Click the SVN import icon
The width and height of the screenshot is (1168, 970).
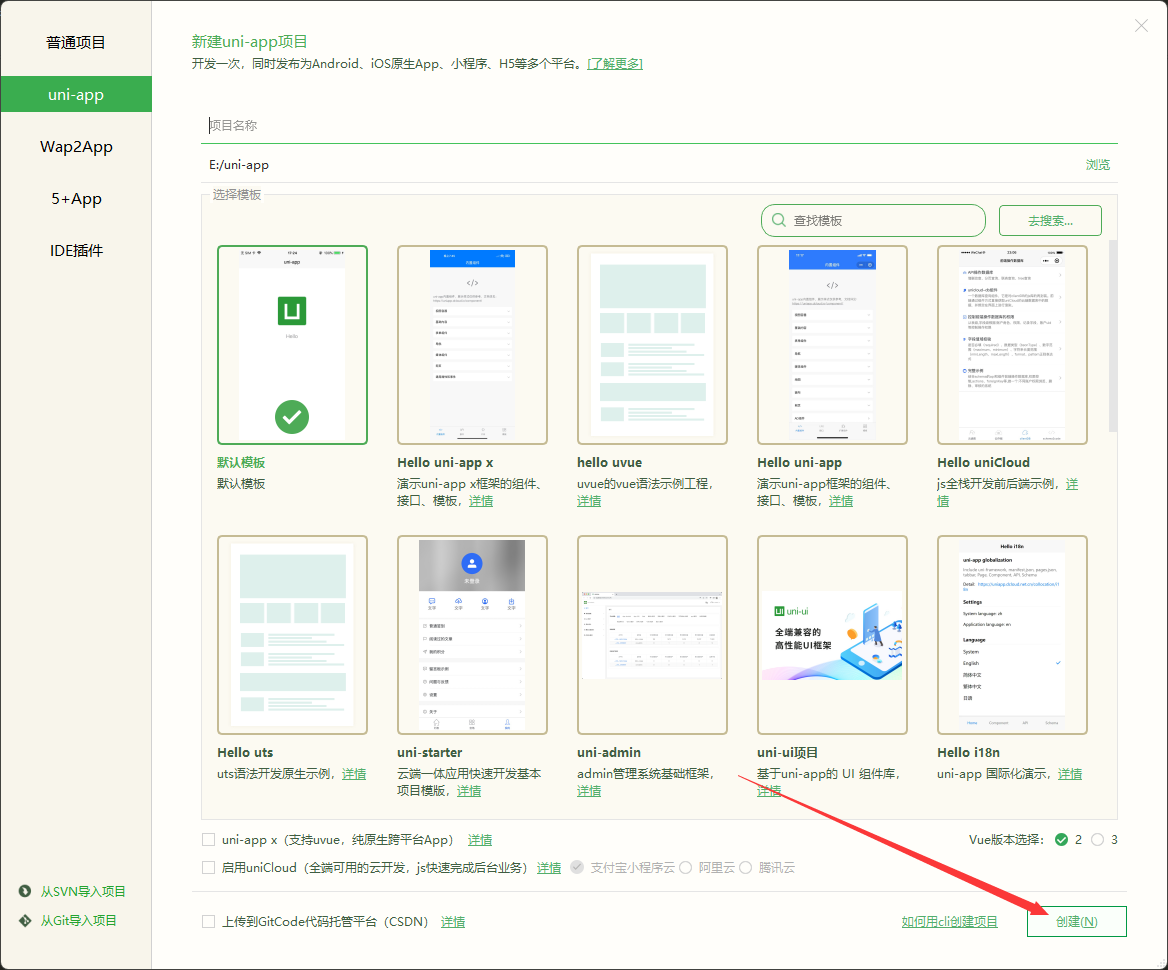pyautogui.click(x=25, y=891)
